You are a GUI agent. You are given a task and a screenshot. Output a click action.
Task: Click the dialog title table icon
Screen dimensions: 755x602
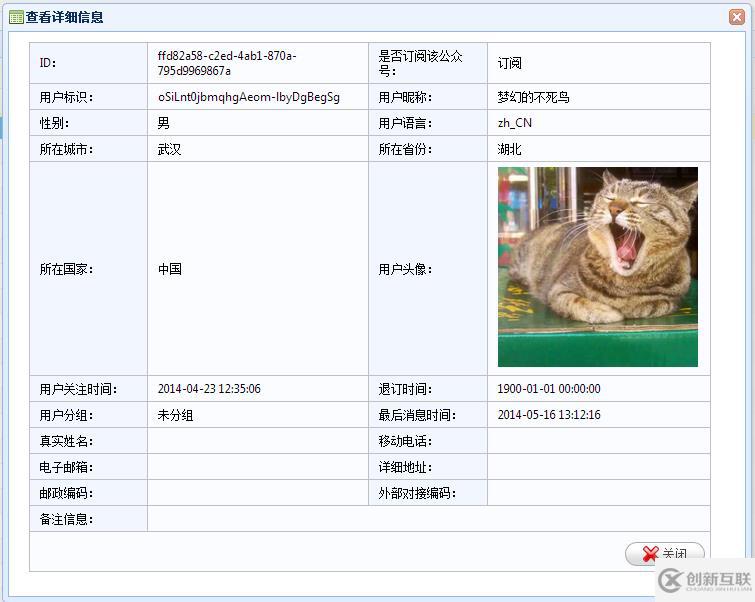(16, 18)
